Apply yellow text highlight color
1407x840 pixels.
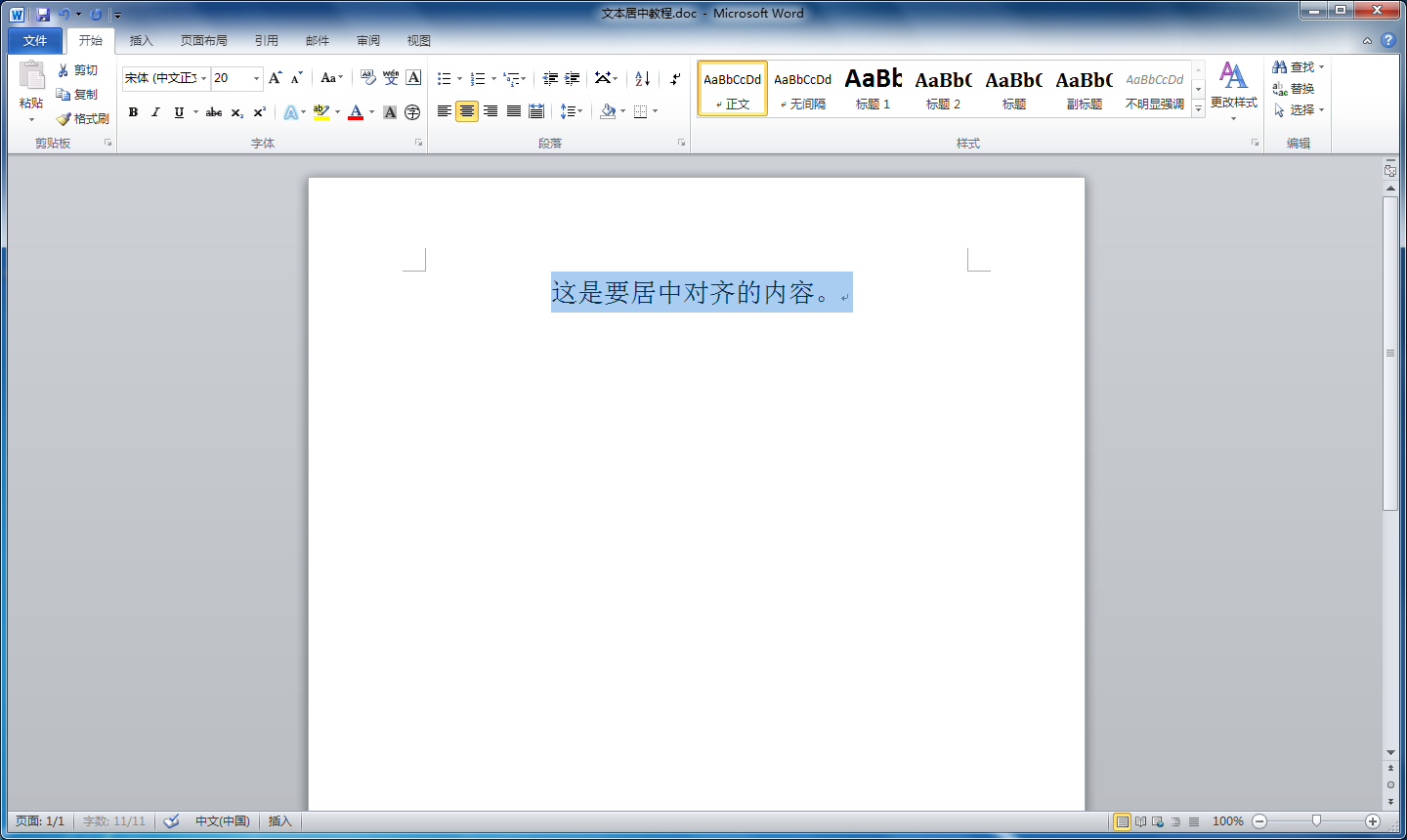click(321, 112)
